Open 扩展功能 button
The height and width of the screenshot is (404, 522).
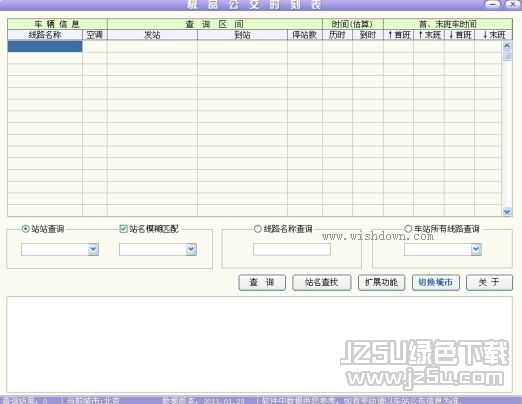[382, 282]
